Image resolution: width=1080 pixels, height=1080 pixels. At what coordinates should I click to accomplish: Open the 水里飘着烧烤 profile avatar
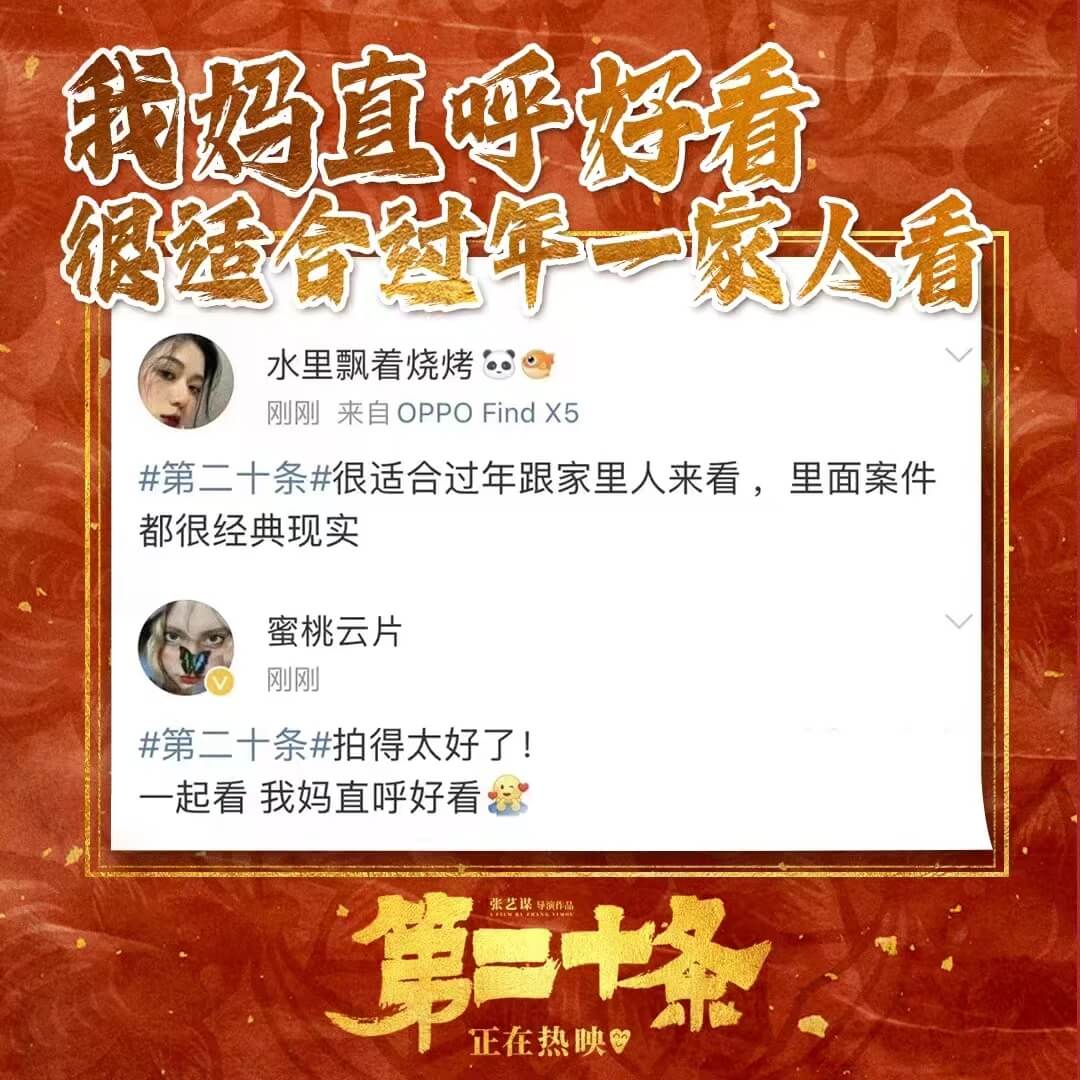[x=186, y=381]
